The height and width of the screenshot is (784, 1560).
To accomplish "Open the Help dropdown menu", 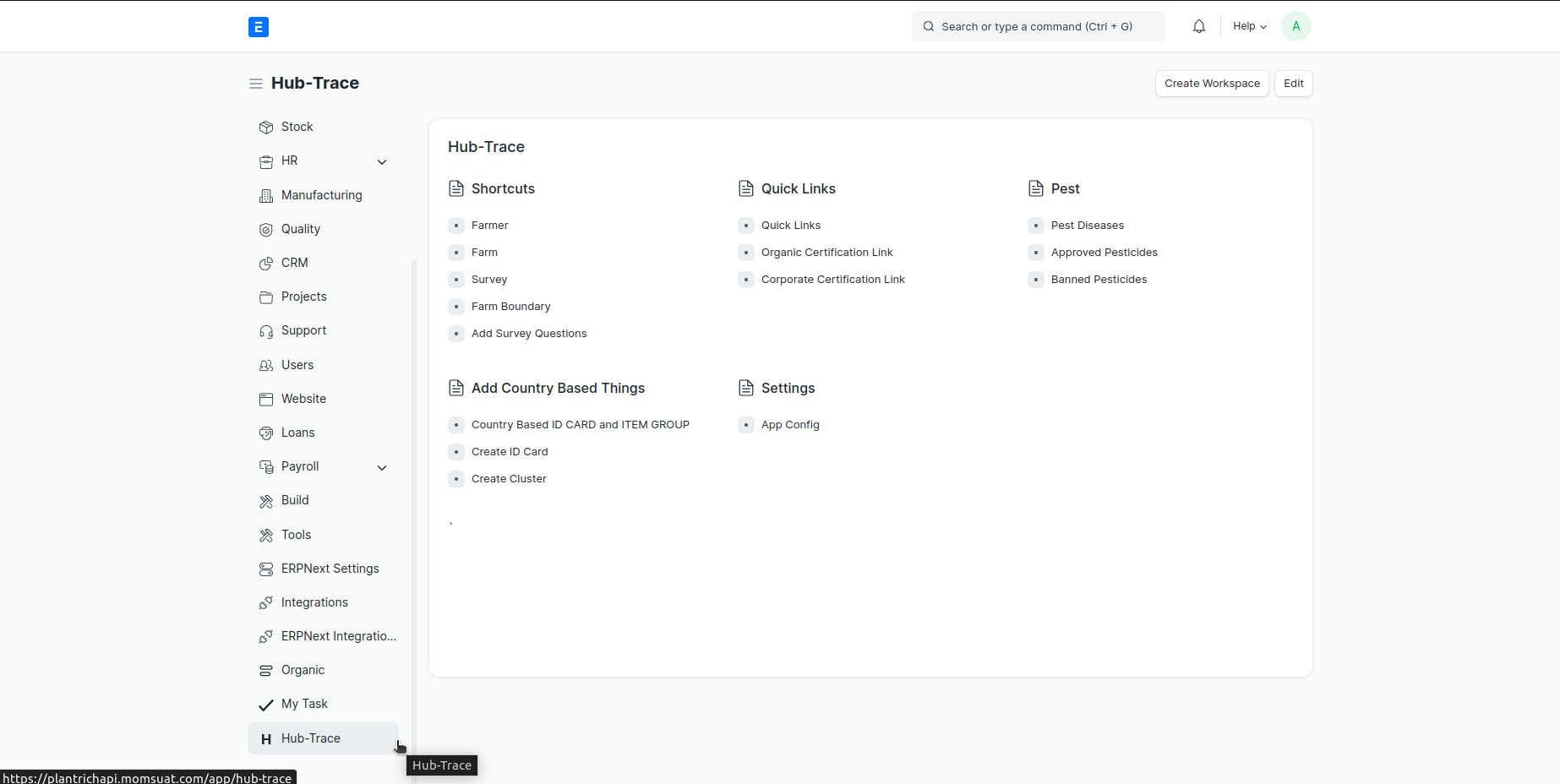I will pos(1249,25).
